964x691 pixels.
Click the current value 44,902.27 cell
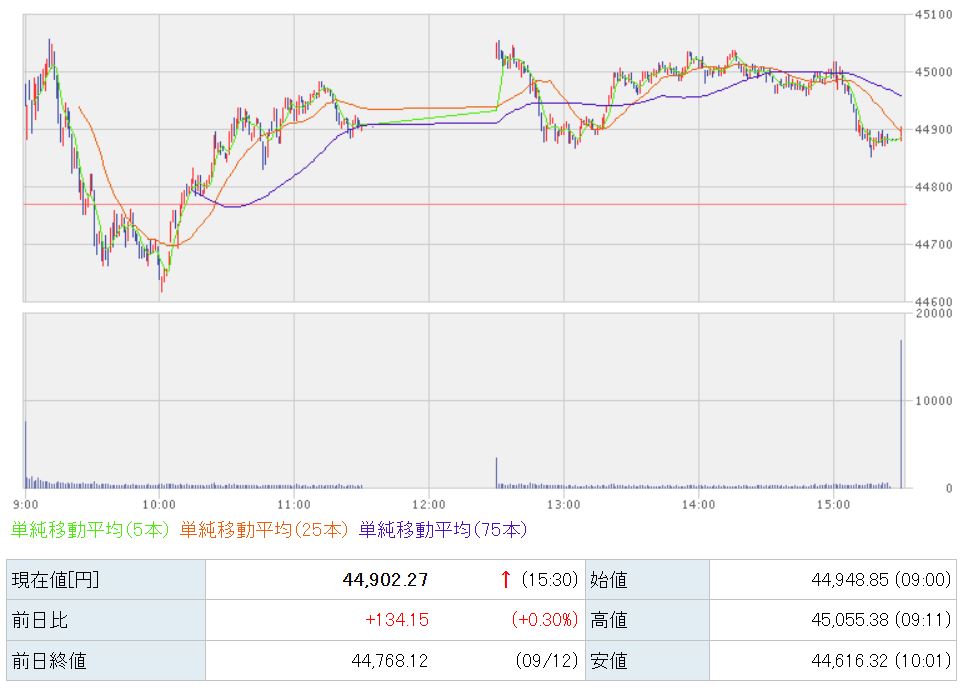pyautogui.click(x=385, y=580)
